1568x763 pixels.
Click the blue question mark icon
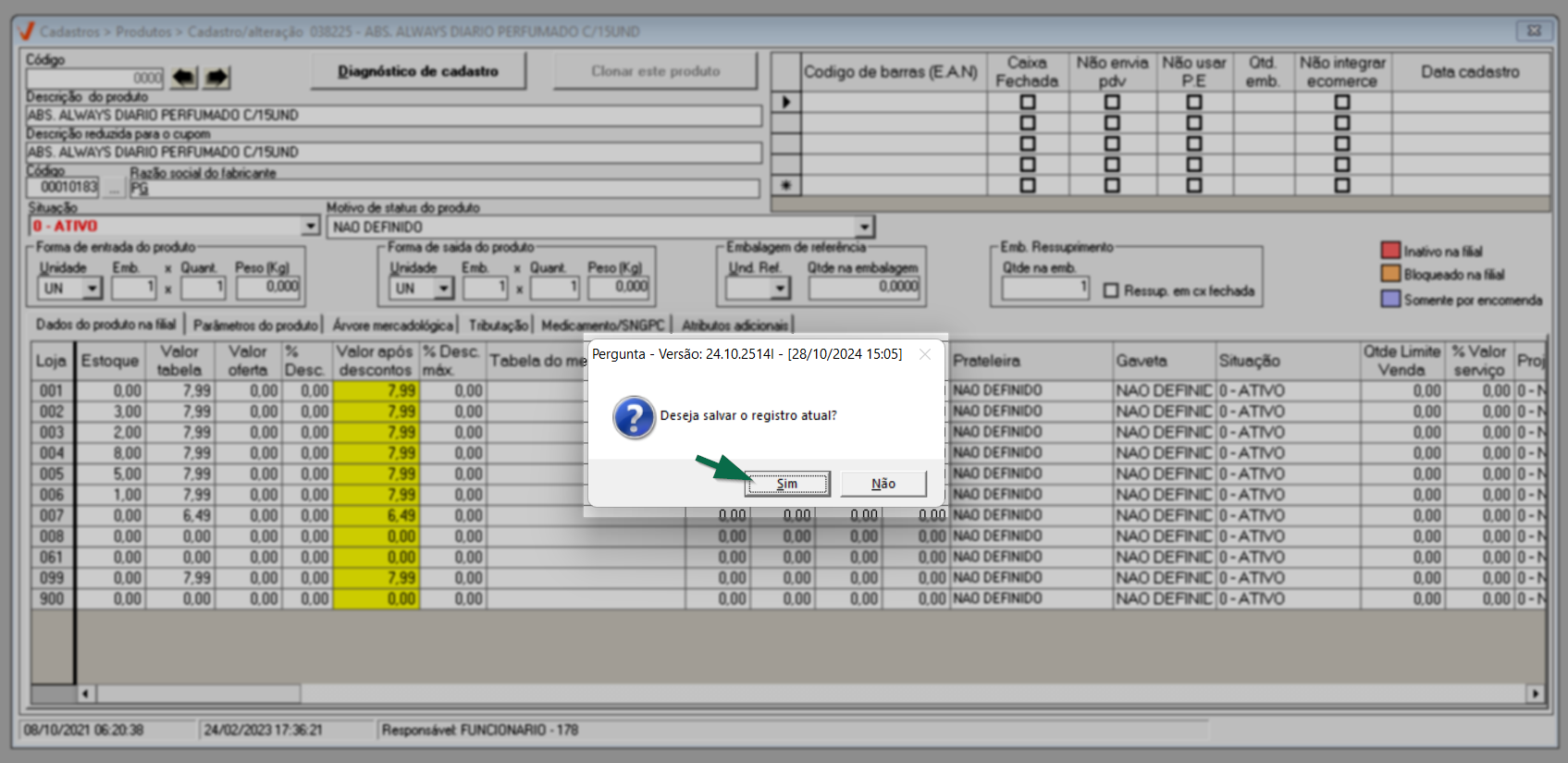pyautogui.click(x=634, y=417)
